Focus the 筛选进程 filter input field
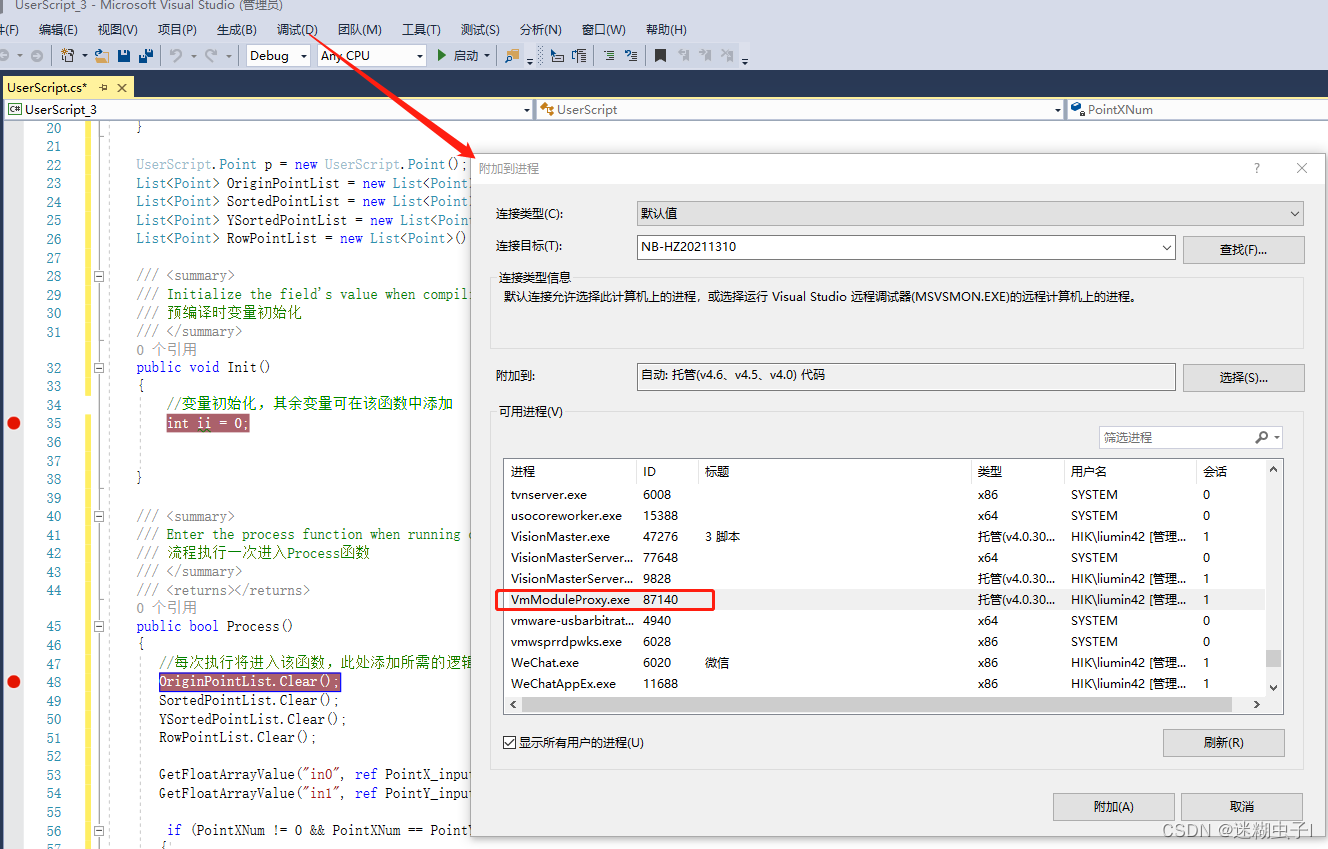This screenshot has height=849, width=1328. click(1176, 437)
